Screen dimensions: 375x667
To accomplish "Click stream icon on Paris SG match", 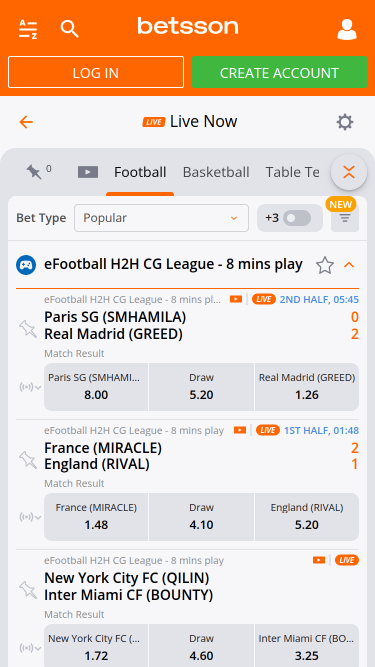I will point(236,299).
